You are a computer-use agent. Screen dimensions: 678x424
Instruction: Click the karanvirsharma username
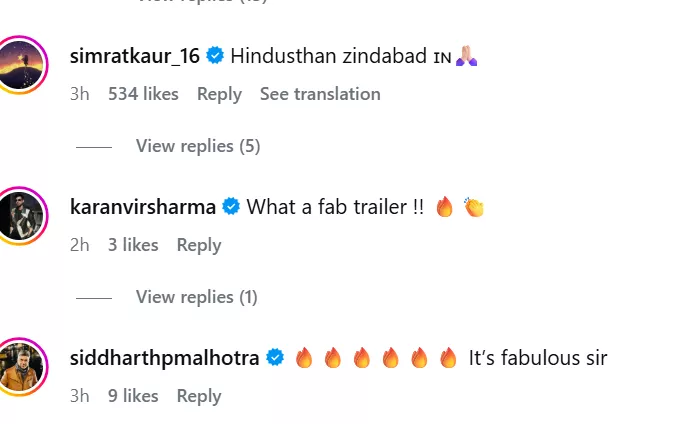pos(143,207)
